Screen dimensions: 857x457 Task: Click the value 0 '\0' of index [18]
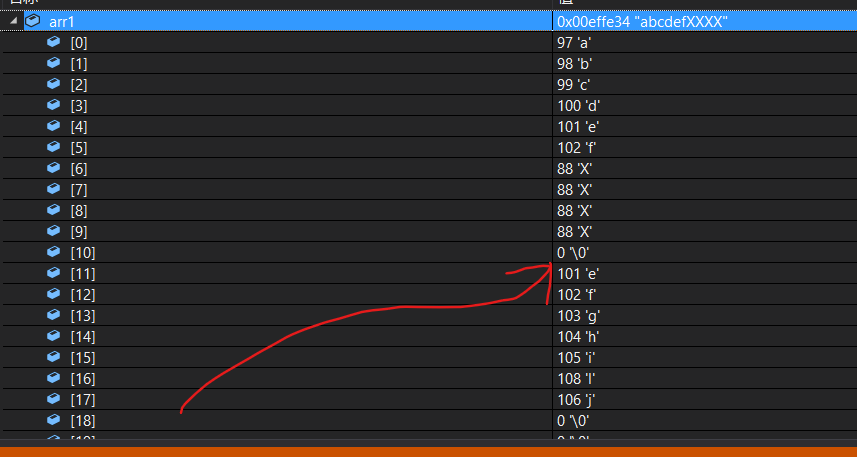pos(573,420)
